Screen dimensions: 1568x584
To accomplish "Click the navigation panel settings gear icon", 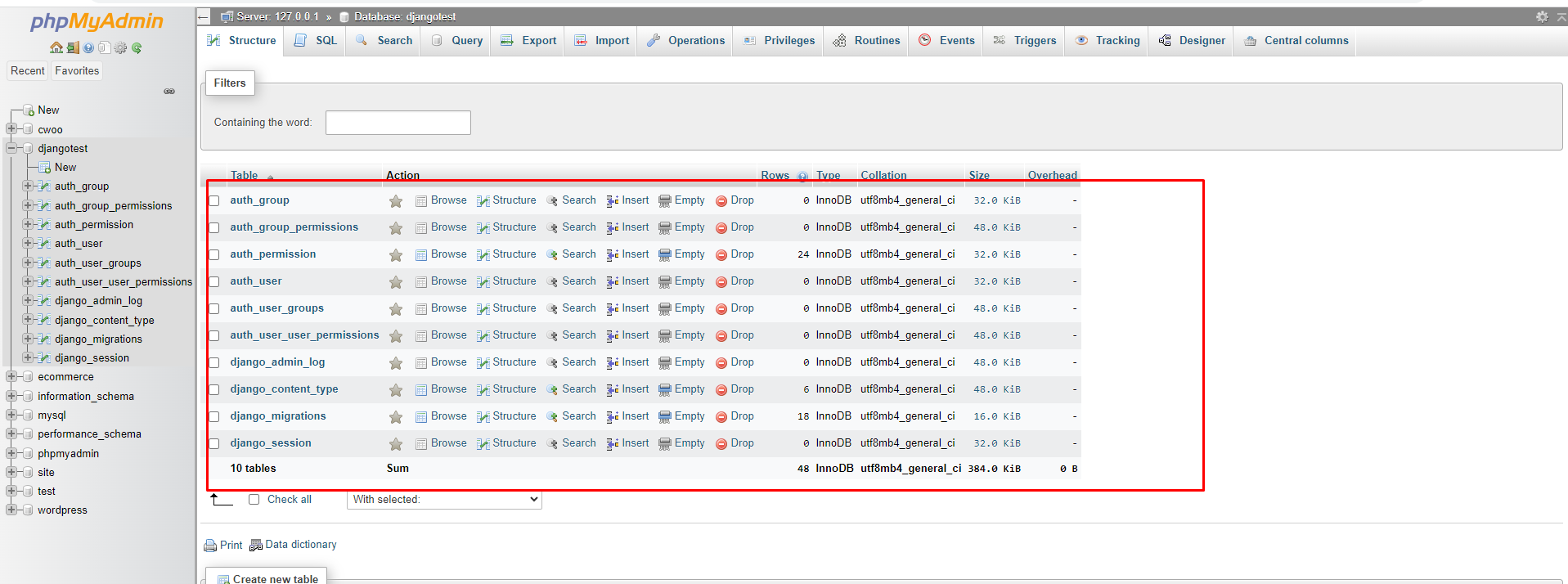I will pyautogui.click(x=121, y=48).
